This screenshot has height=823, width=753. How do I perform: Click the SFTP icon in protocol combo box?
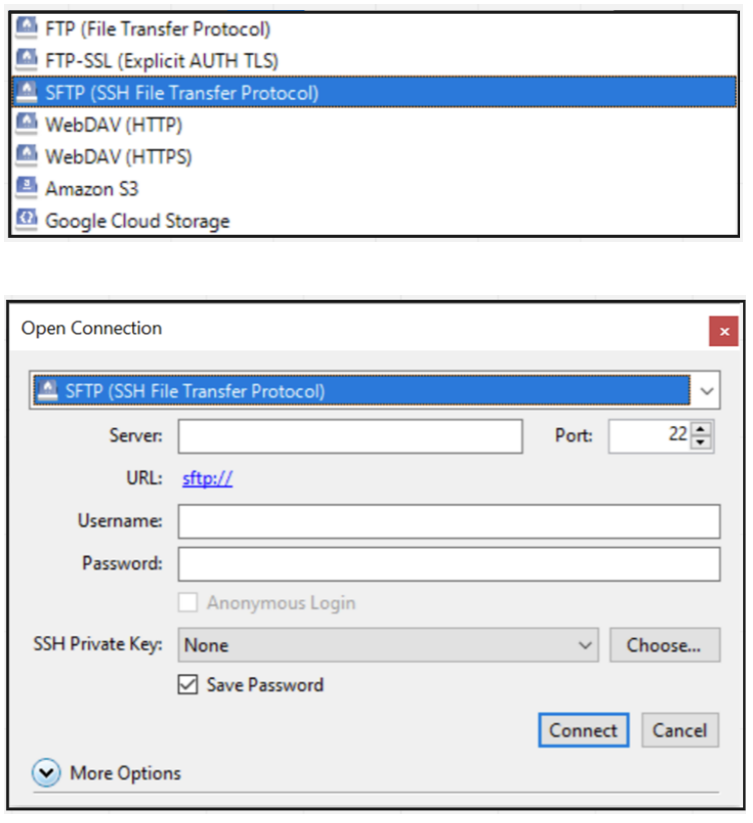click(45, 391)
